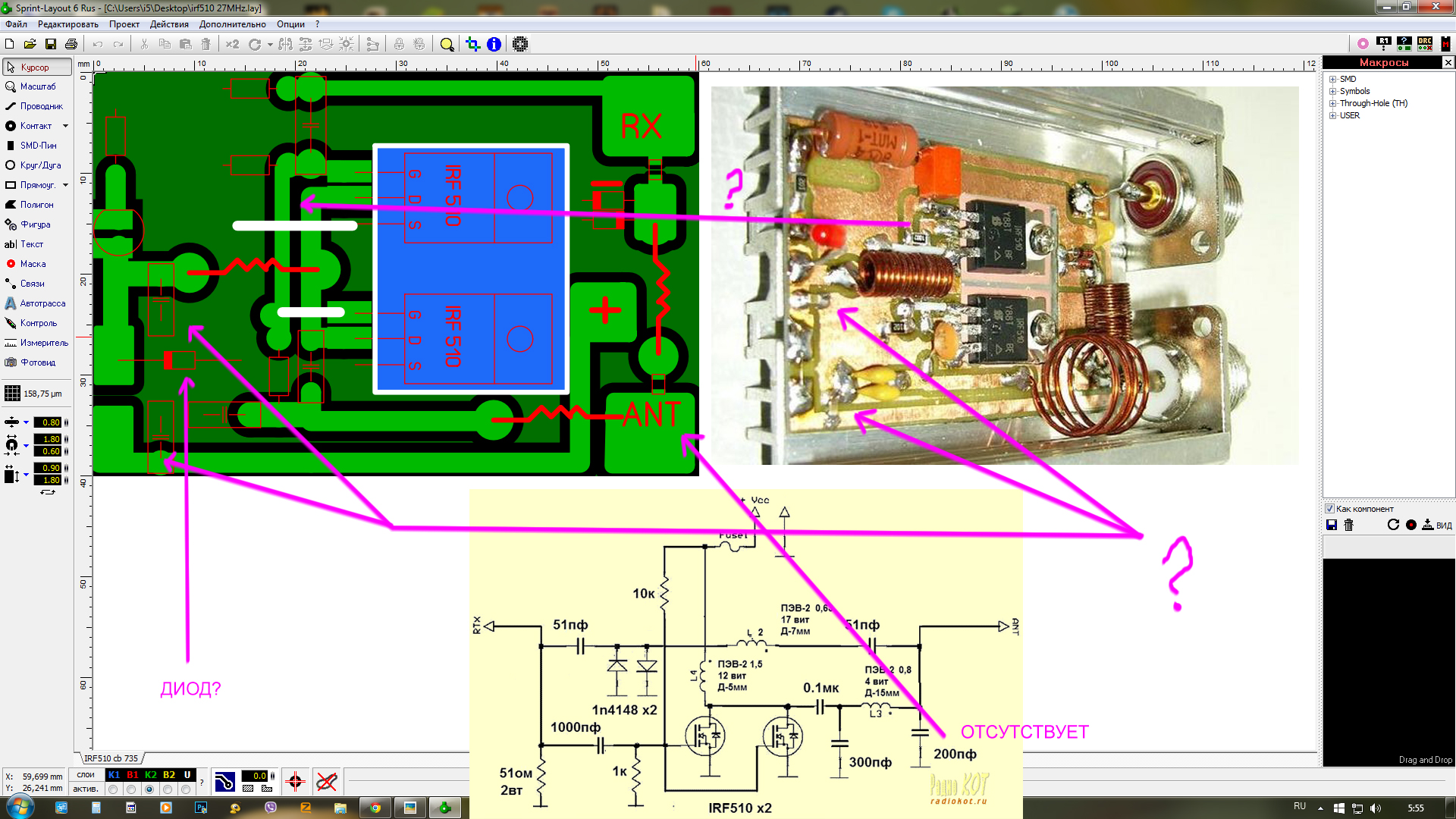Click the IRF510 cb 735 board tab

pos(111,758)
